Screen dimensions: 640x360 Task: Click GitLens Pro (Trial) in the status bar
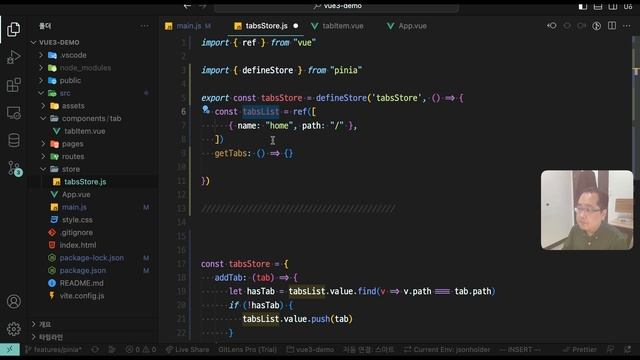[247, 349]
